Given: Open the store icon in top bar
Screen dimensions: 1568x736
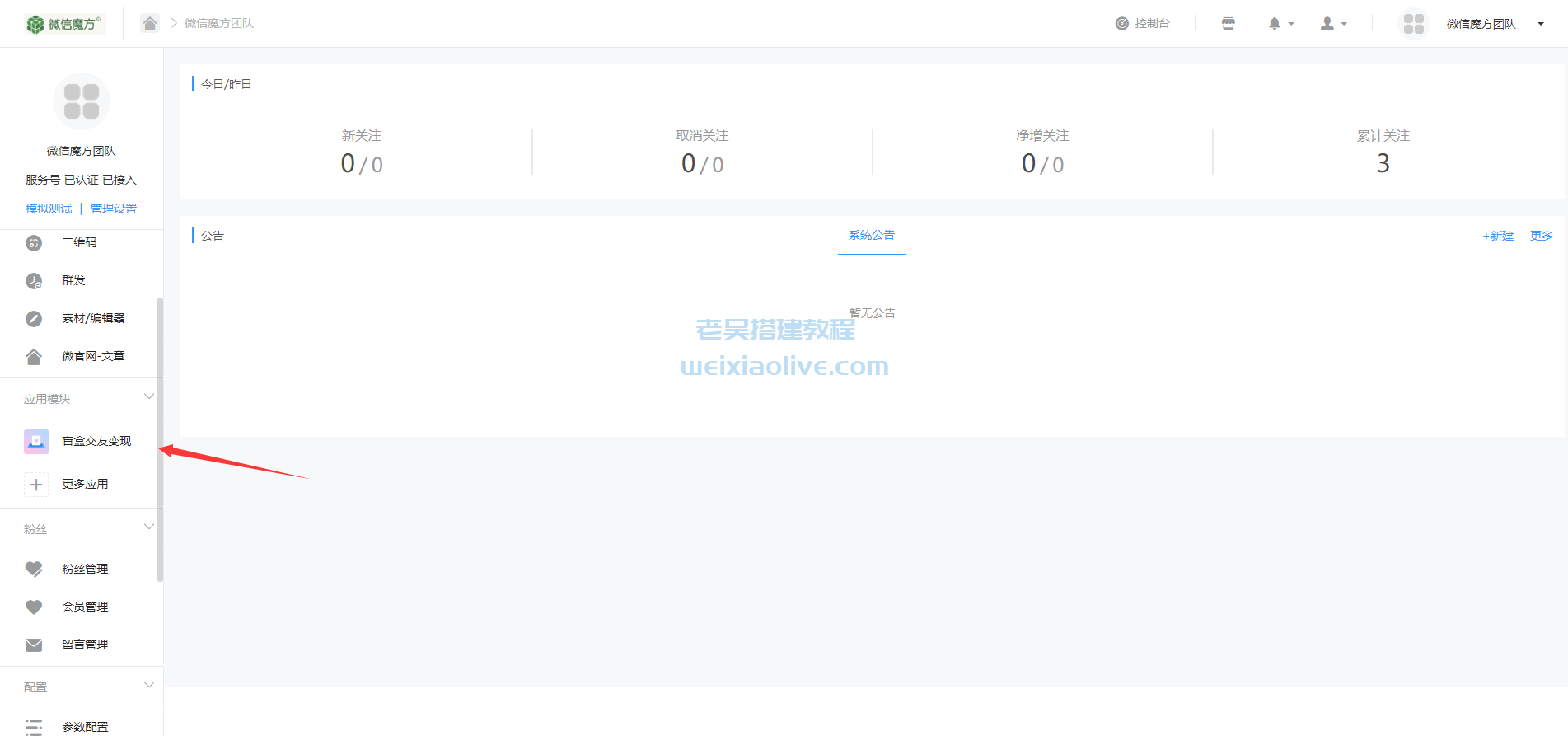Looking at the screenshot, I should coord(1228,24).
